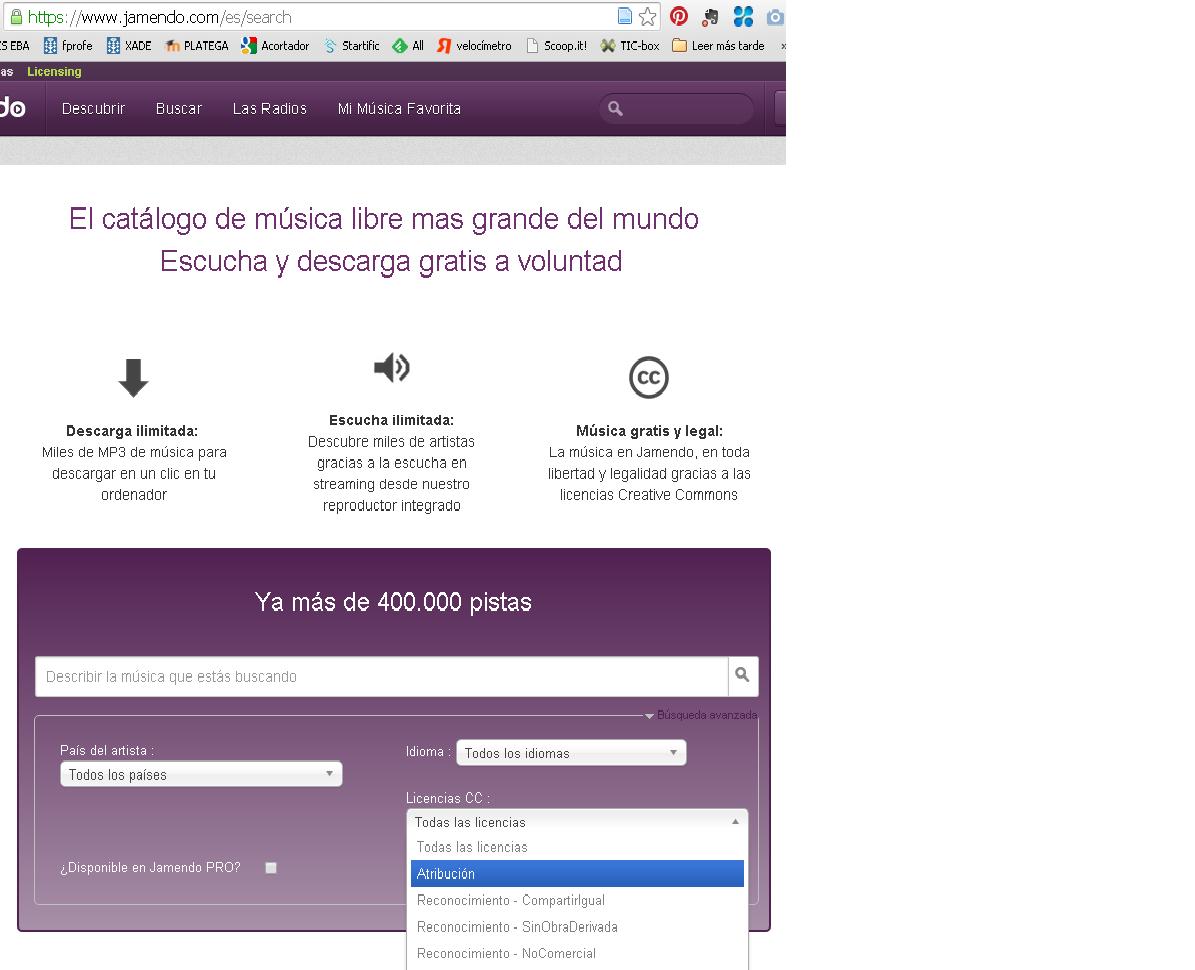The height and width of the screenshot is (970, 1195).
Task: Expand the Búsqueda avanzada section
Action: 705,714
